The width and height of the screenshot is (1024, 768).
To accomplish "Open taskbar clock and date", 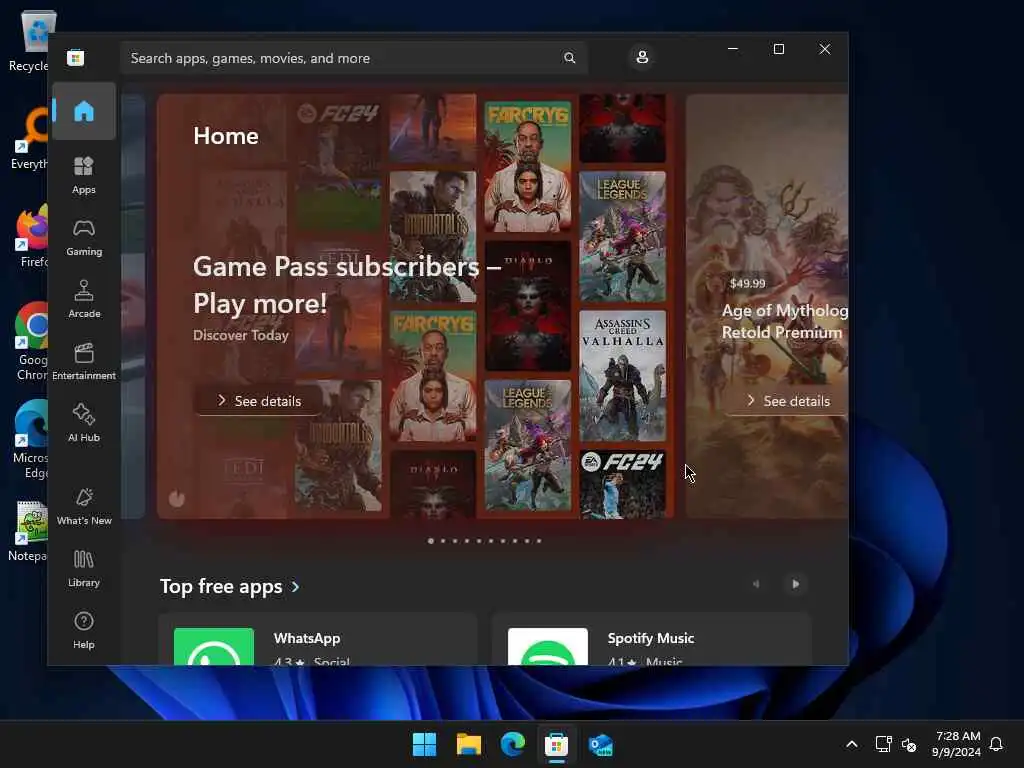I will (957, 744).
